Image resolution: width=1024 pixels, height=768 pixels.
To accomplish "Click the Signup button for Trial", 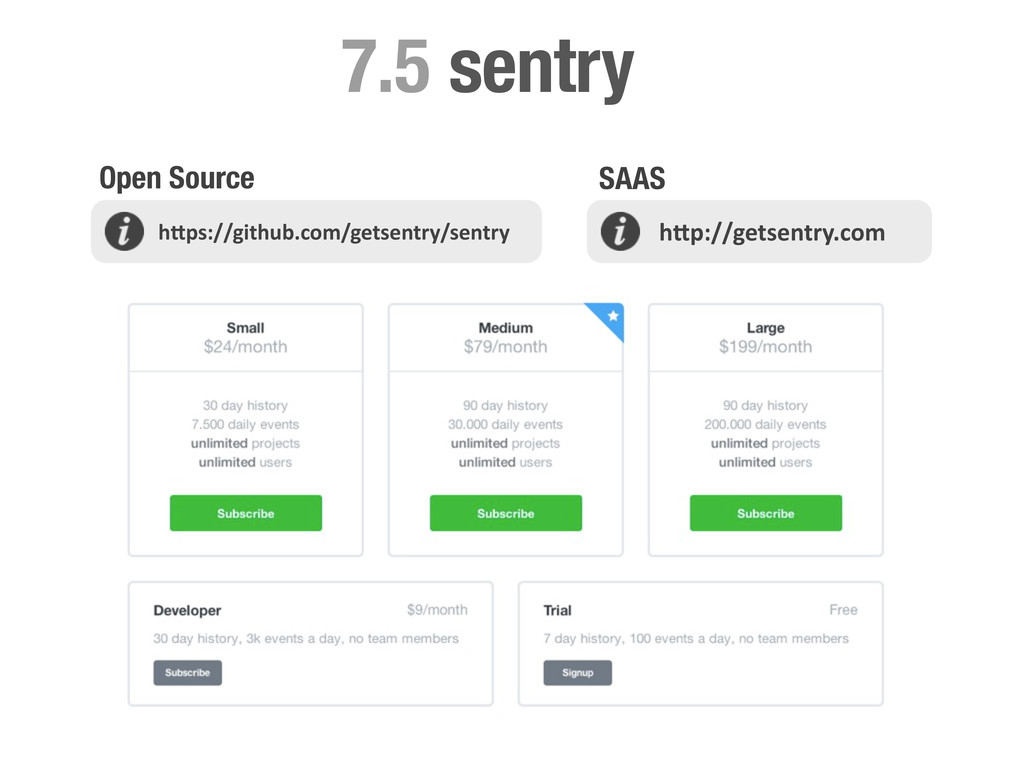I will point(577,673).
